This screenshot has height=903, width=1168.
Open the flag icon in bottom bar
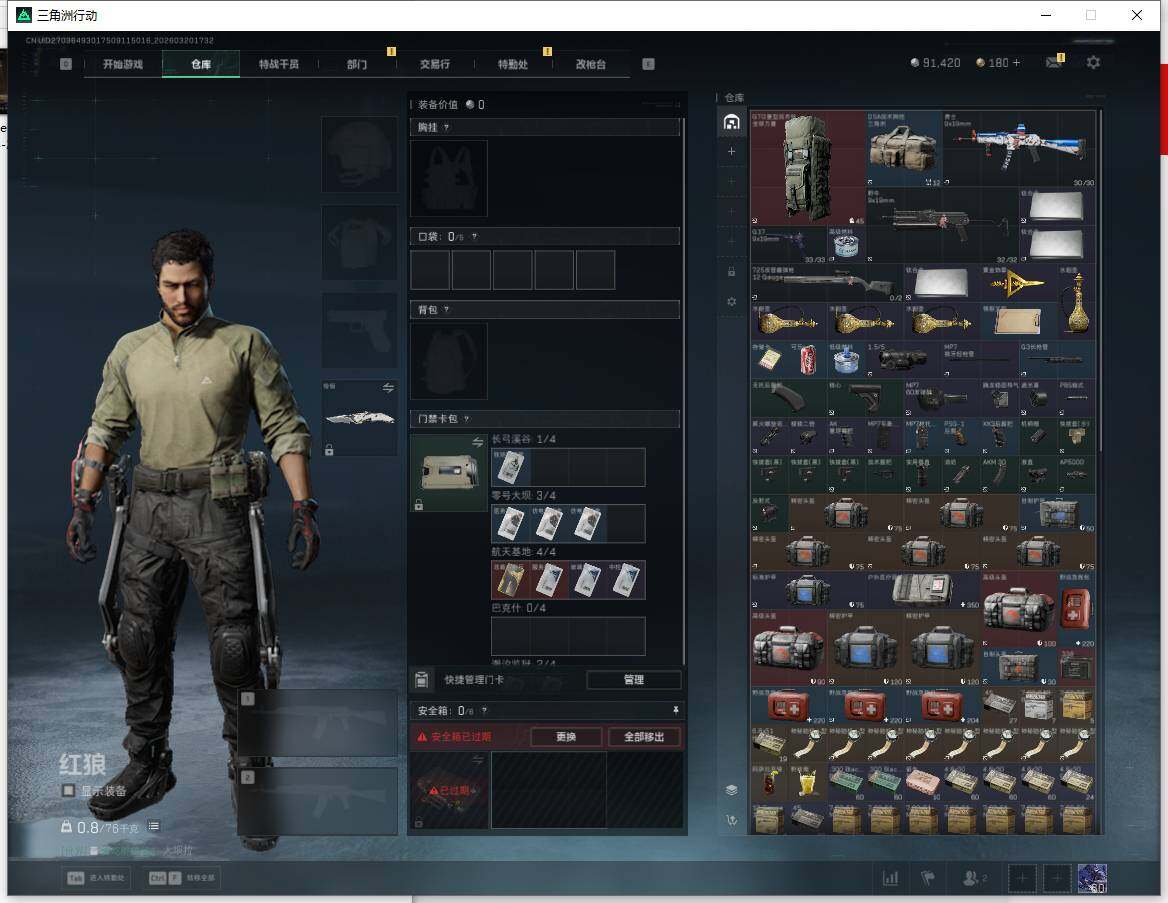click(x=928, y=878)
